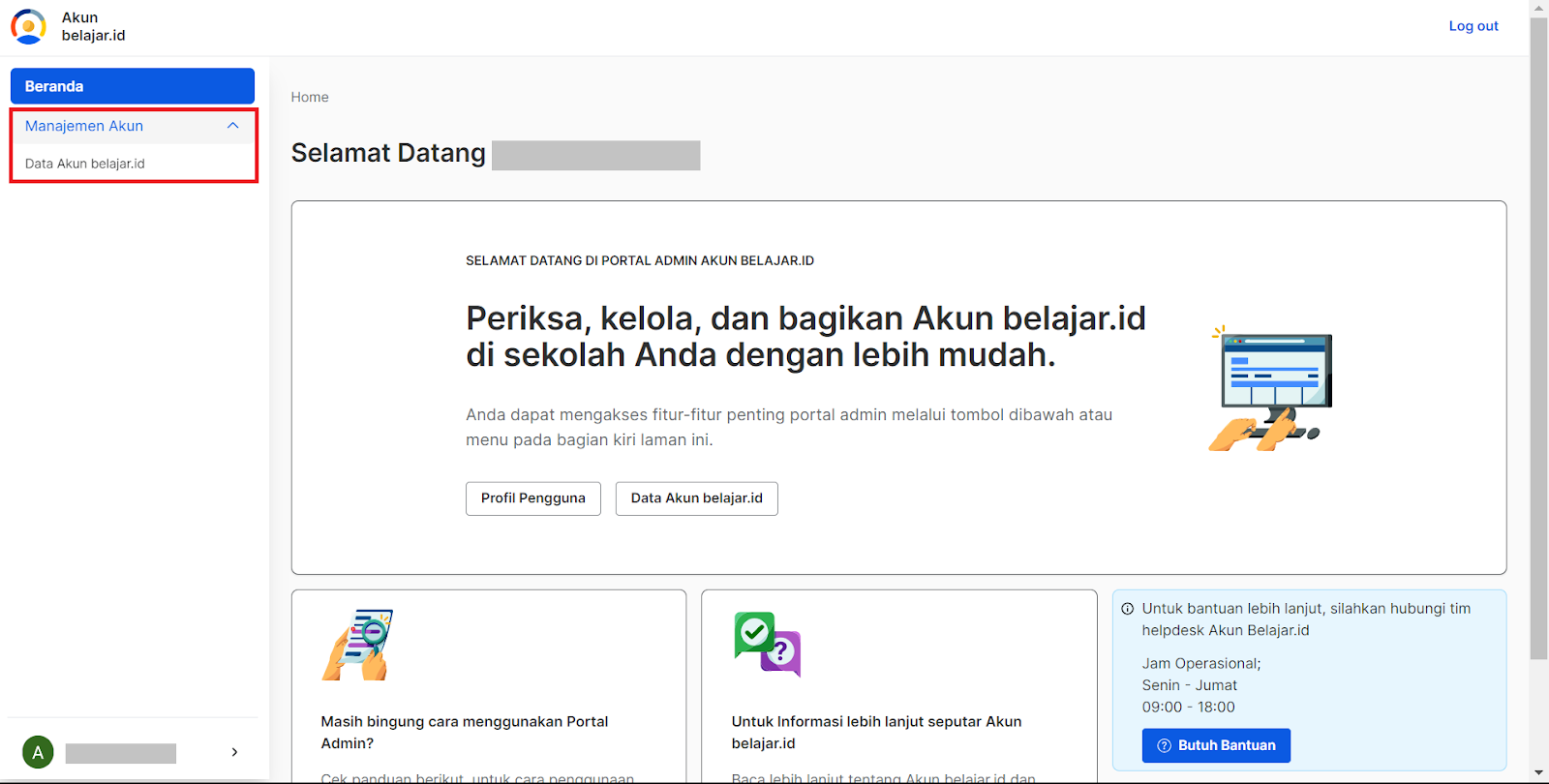The image size is (1549, 784).
Task: Click the document magnifier guide illustration
Action: 358,645
